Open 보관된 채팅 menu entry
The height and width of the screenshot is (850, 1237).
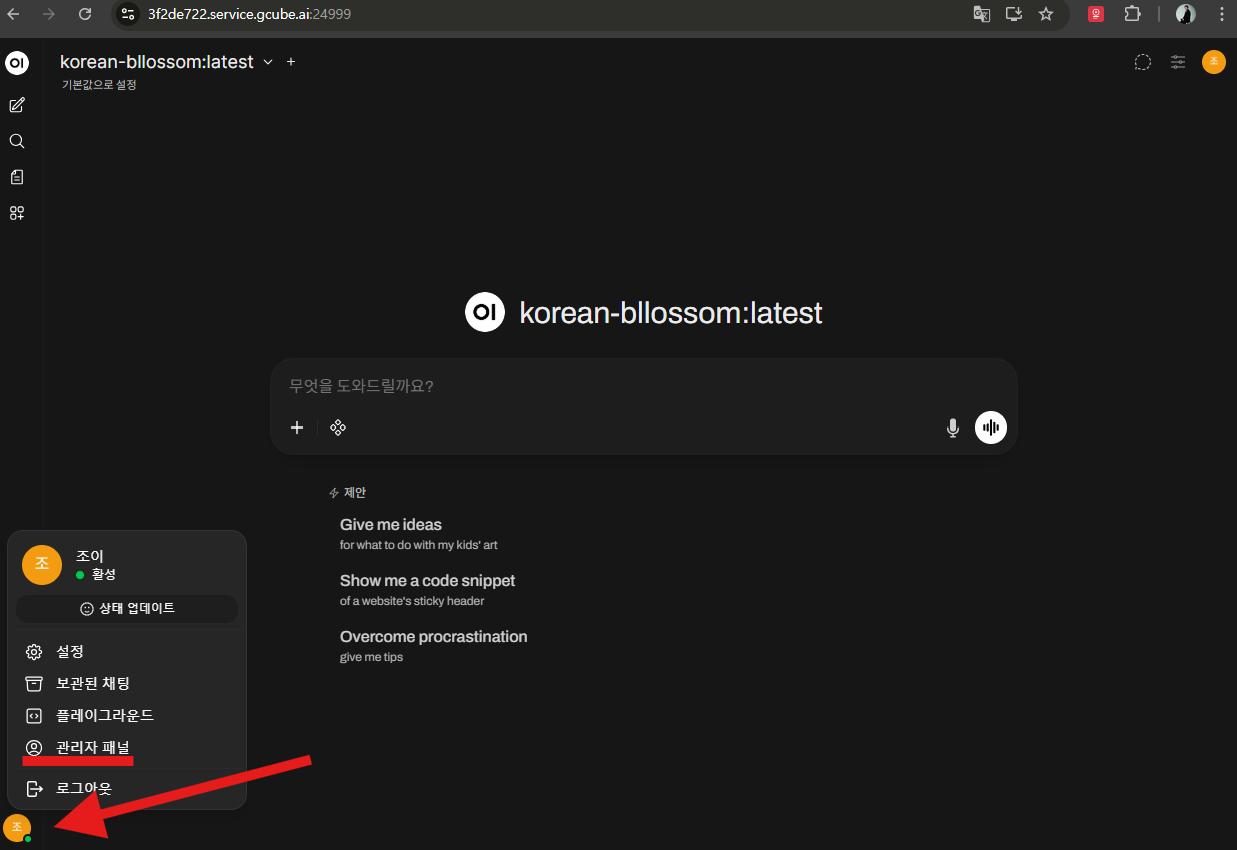click(92, 684)
